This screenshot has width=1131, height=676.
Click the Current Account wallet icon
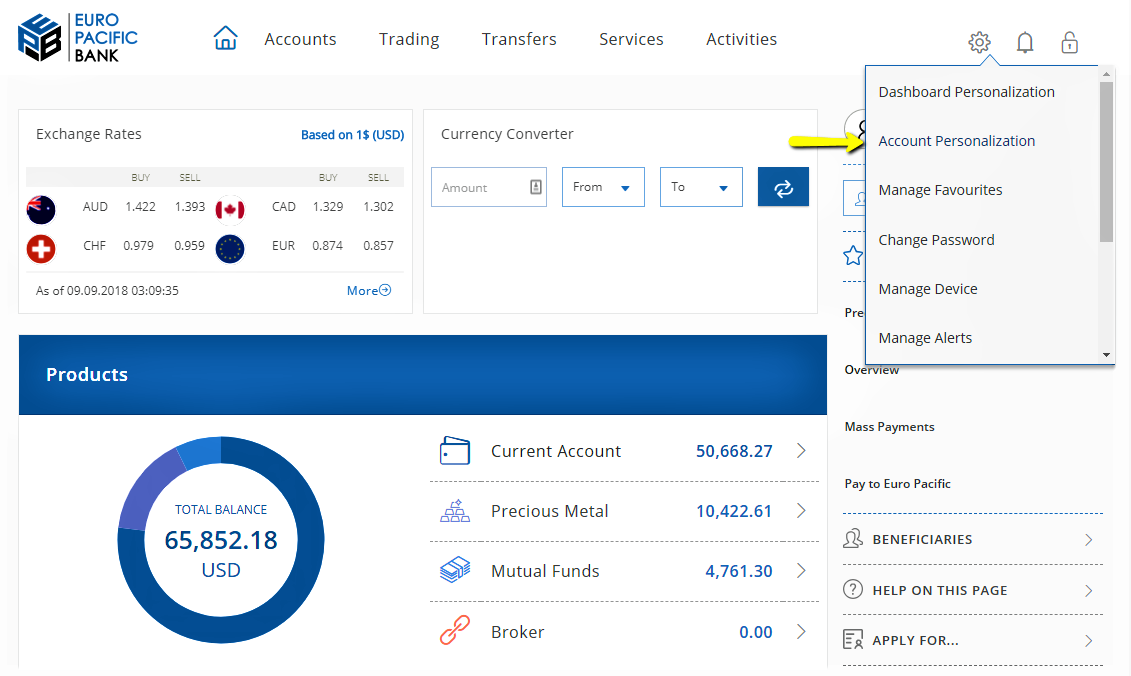pyautogui.click(x=454, y=451)
